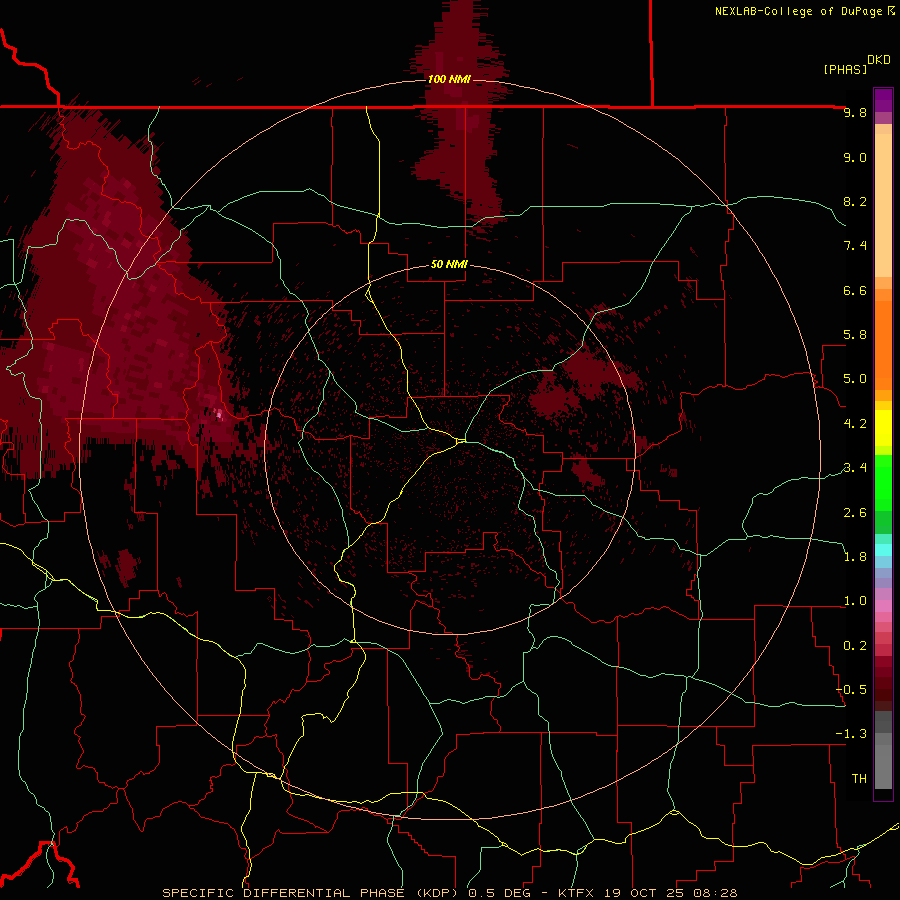Click the 7.4 value on the scale
900x900 pixels.
click(855, 246)
